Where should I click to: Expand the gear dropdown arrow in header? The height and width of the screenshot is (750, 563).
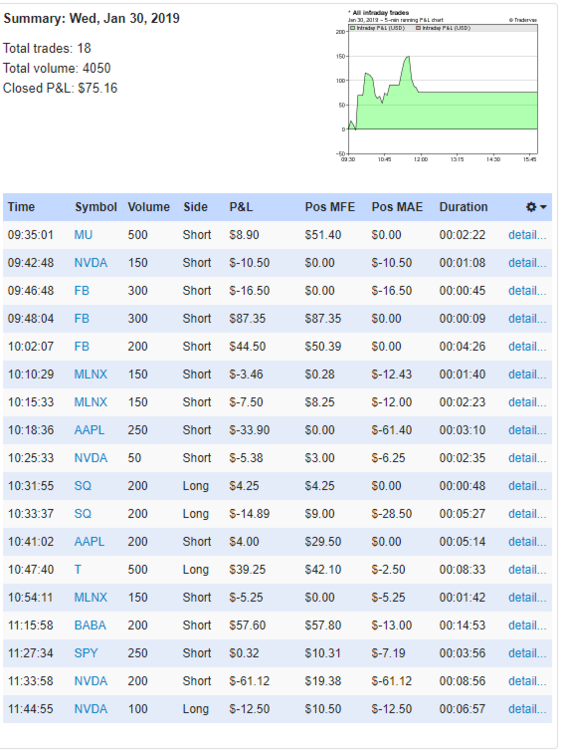point(543,207)
